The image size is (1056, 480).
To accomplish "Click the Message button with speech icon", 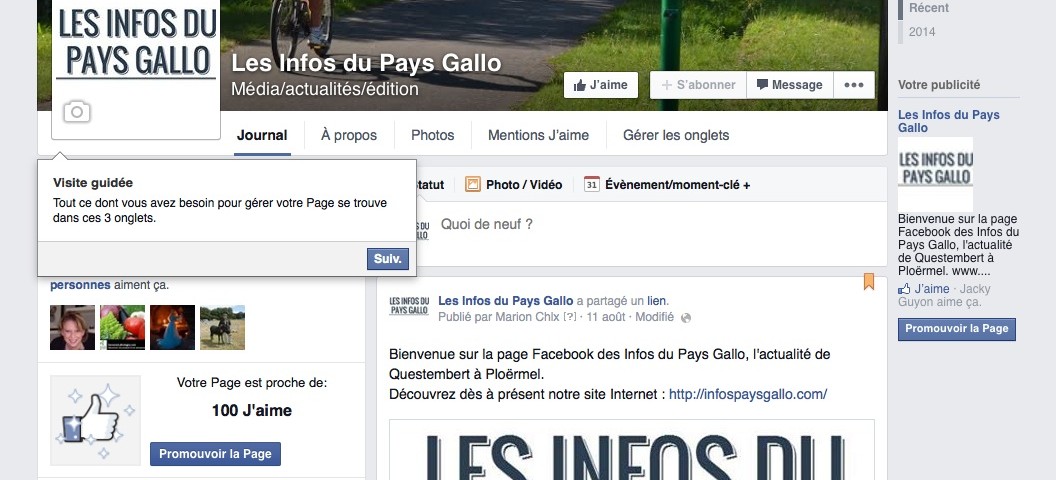I will click(789, 85).
